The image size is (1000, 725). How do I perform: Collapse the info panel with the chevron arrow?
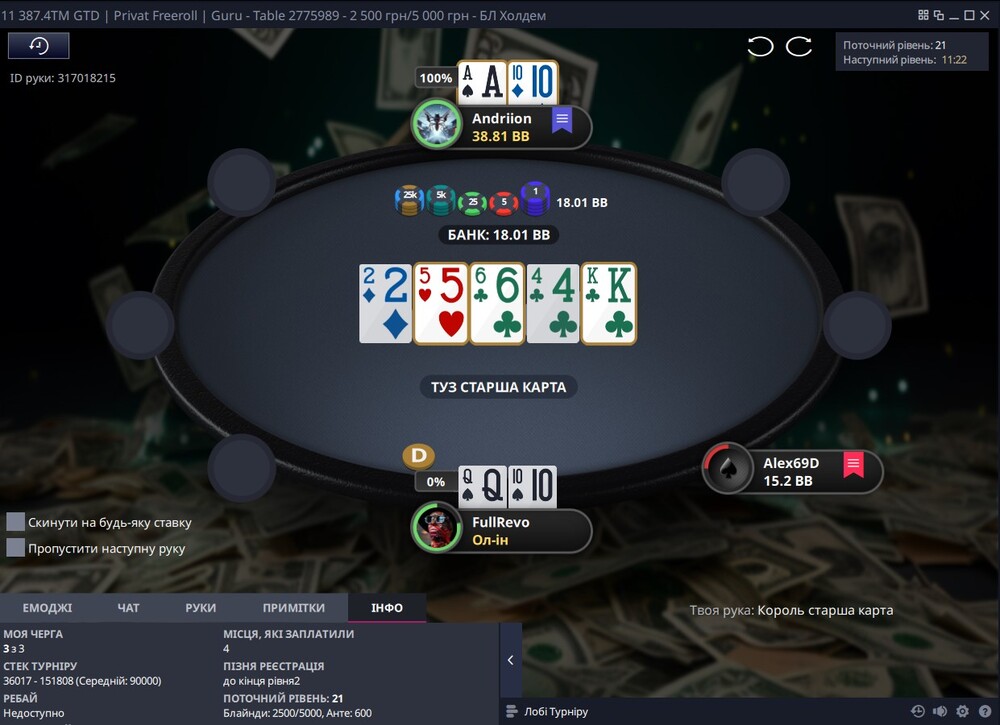pyautogui.click(x=511, y=660)
